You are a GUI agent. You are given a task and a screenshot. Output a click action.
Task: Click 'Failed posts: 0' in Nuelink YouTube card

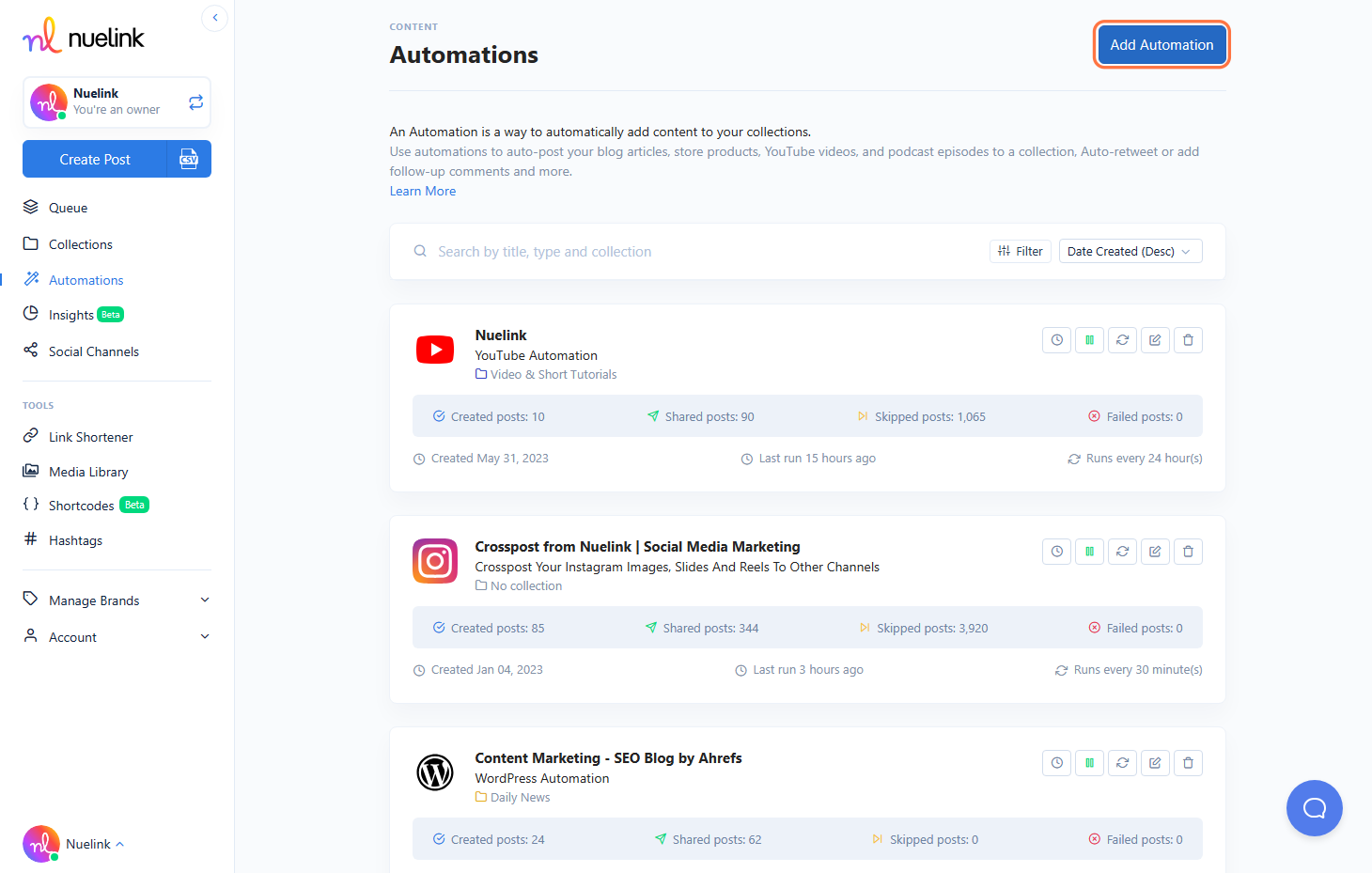(x=1135, y=416)
